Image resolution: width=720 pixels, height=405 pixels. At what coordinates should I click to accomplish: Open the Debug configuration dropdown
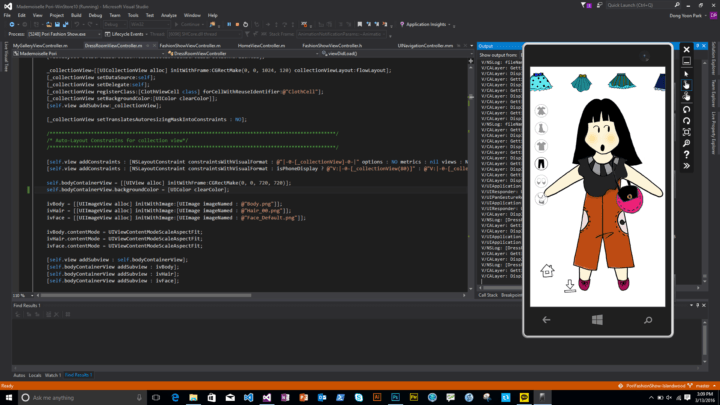(x=115, y=24)
